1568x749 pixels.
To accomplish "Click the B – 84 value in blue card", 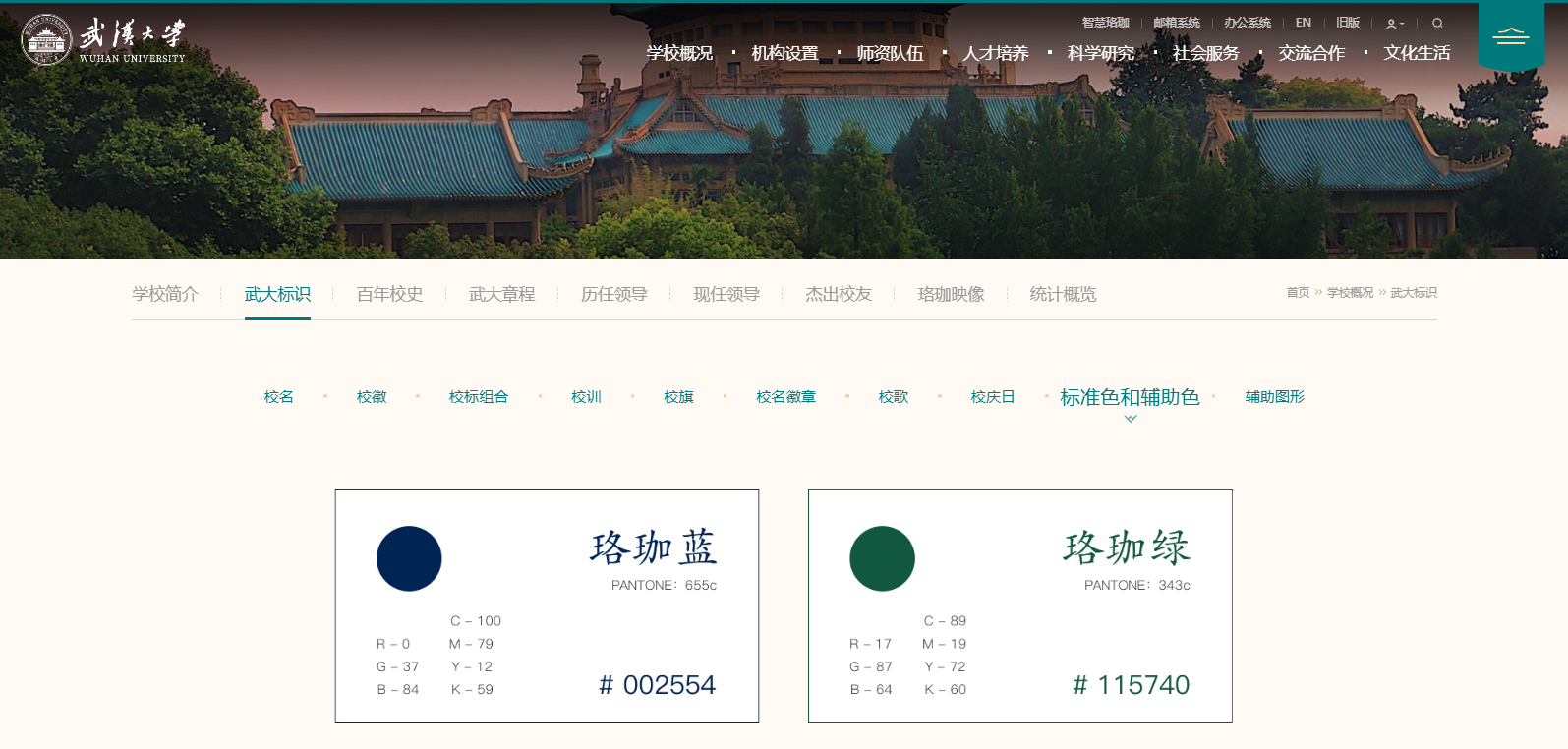I will pyautogui.click(x=398, y=690).
